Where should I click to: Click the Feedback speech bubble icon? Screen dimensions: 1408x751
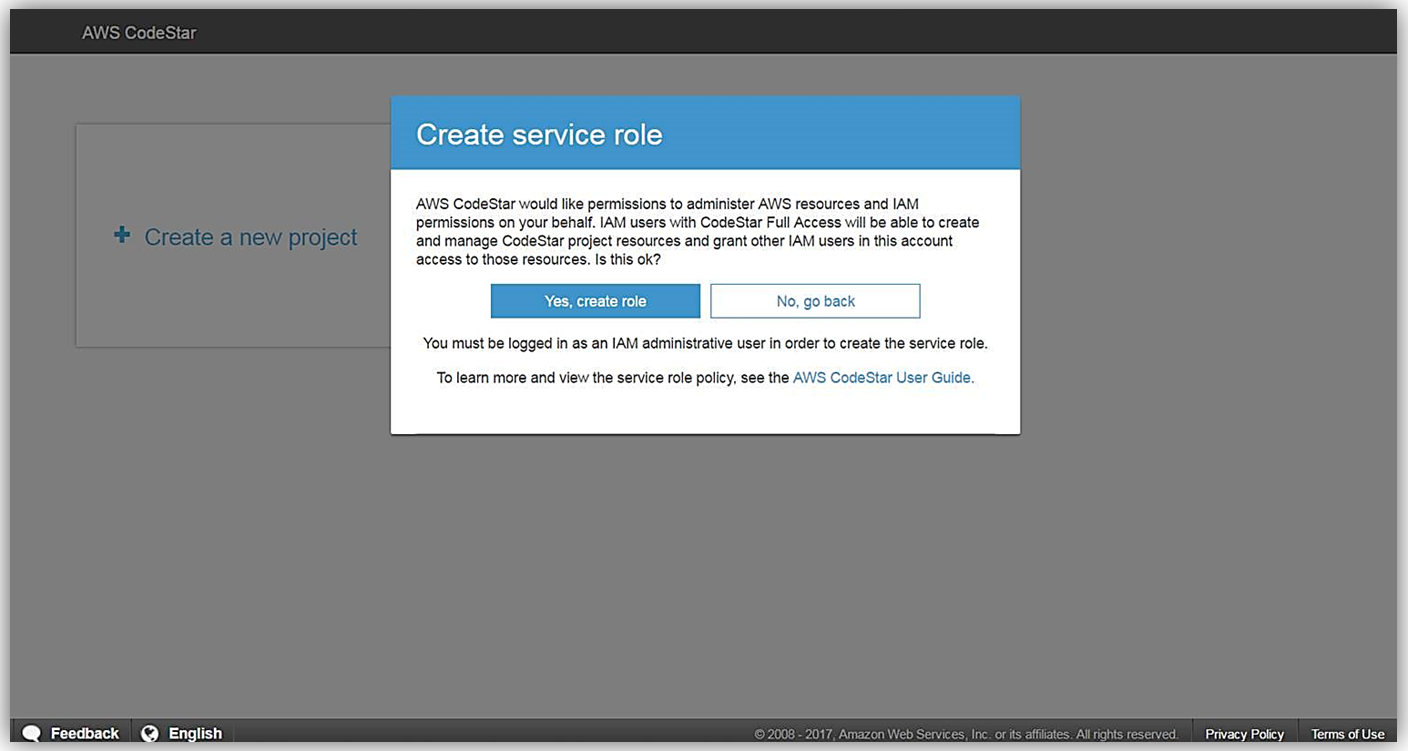[x=32, y=733]
